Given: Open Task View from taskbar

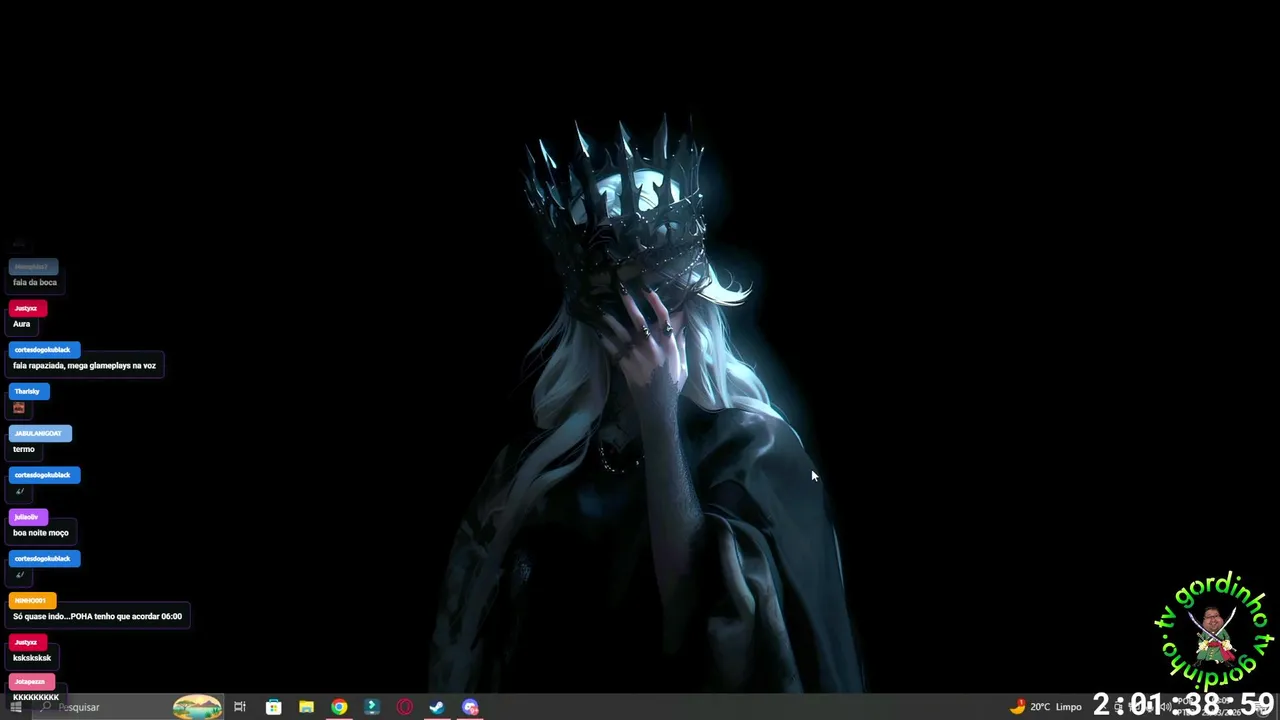Looking at the screenshot, I should pos(240,707).
